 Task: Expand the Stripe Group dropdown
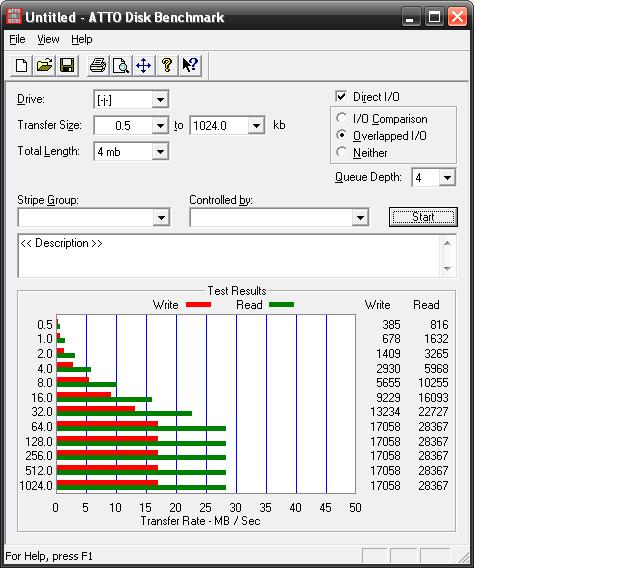[161, 217]
